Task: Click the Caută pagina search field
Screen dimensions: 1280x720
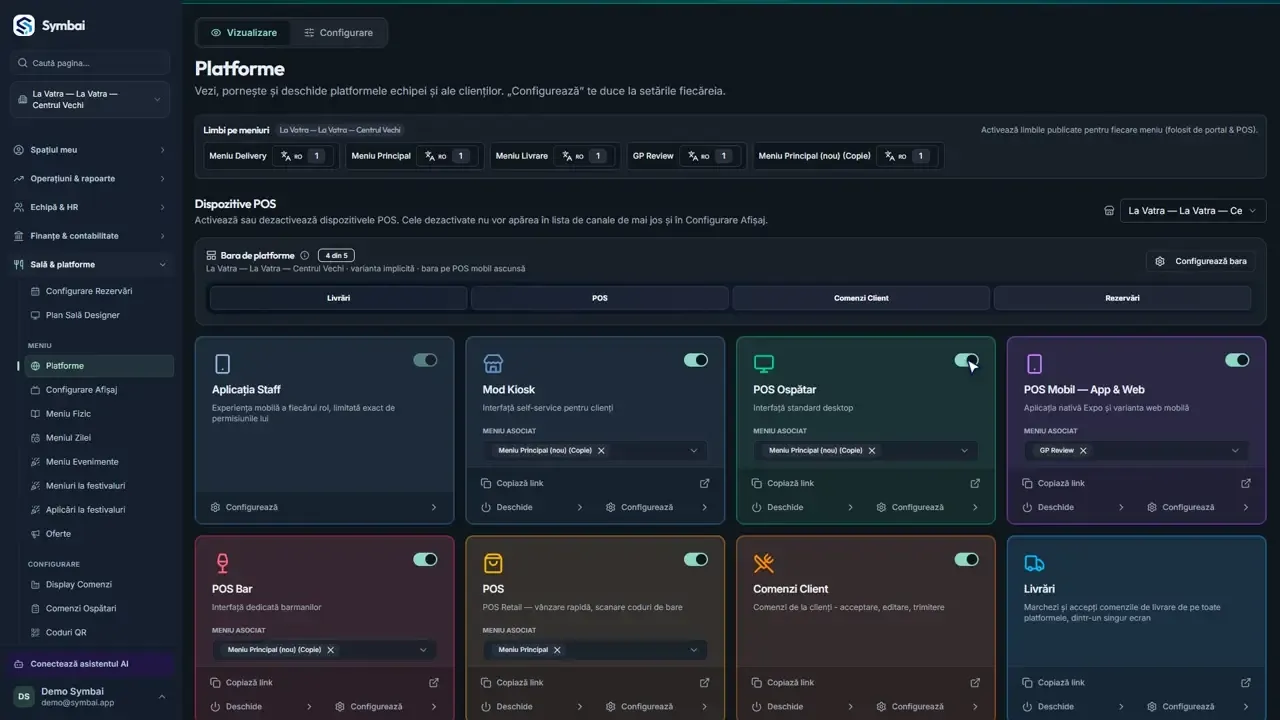Action: pyautogui.click(x=90, y=63)
